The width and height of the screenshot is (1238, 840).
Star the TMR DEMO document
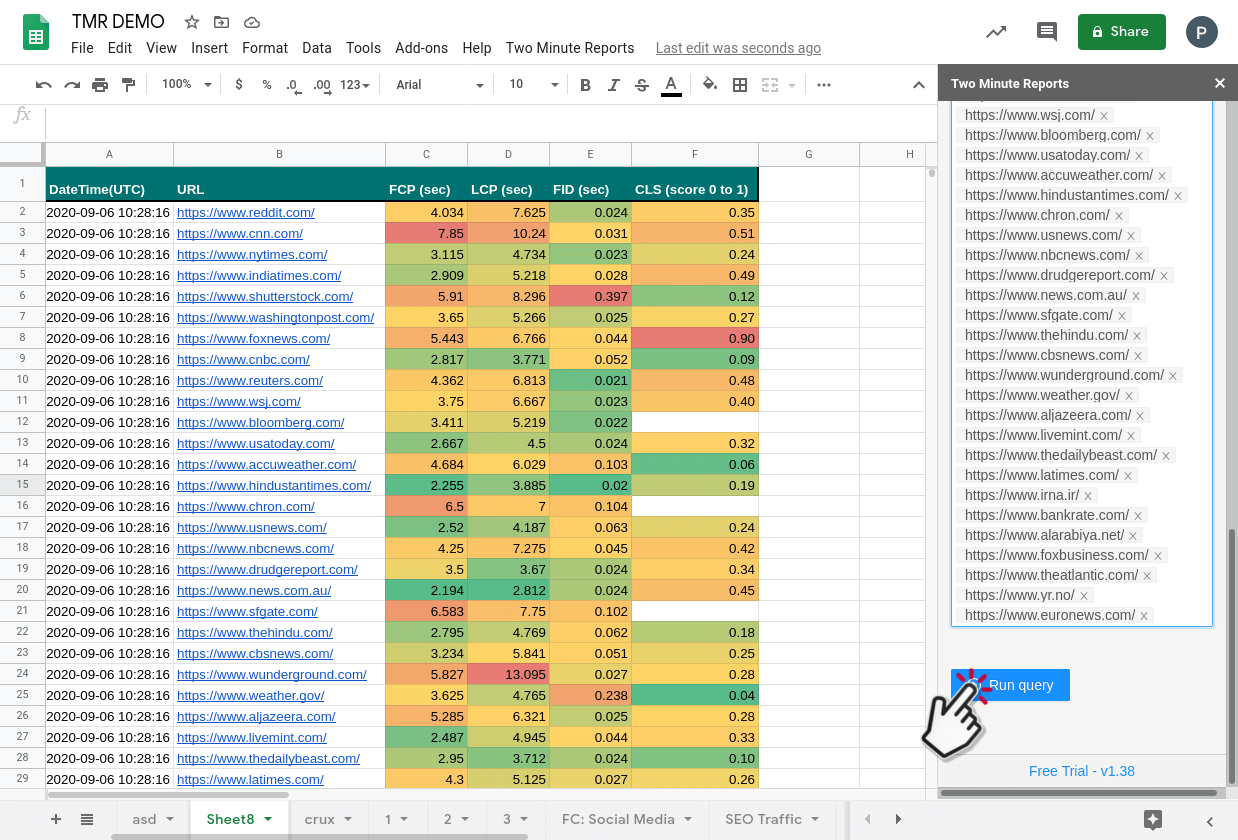[191, 22]
